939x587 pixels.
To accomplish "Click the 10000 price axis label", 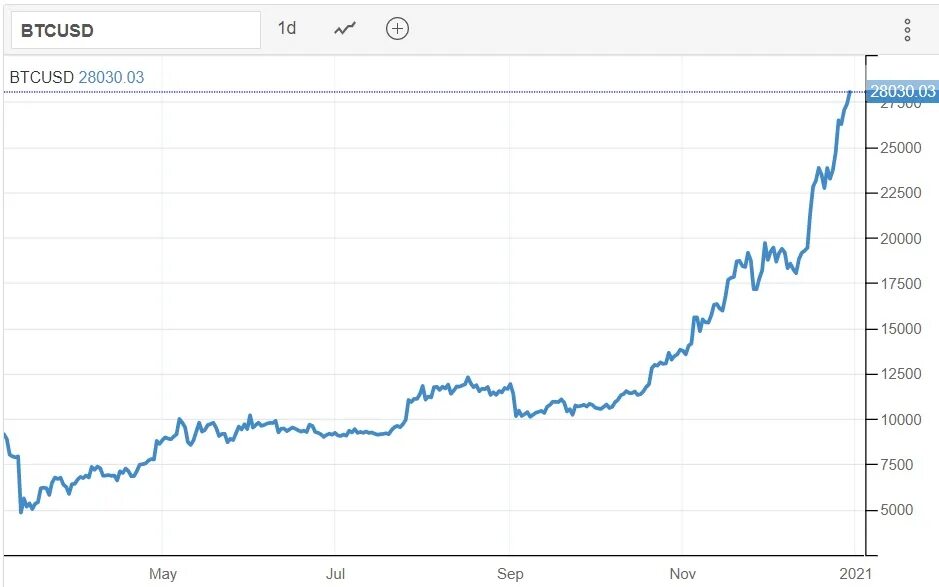I will (x=901, y=419).
